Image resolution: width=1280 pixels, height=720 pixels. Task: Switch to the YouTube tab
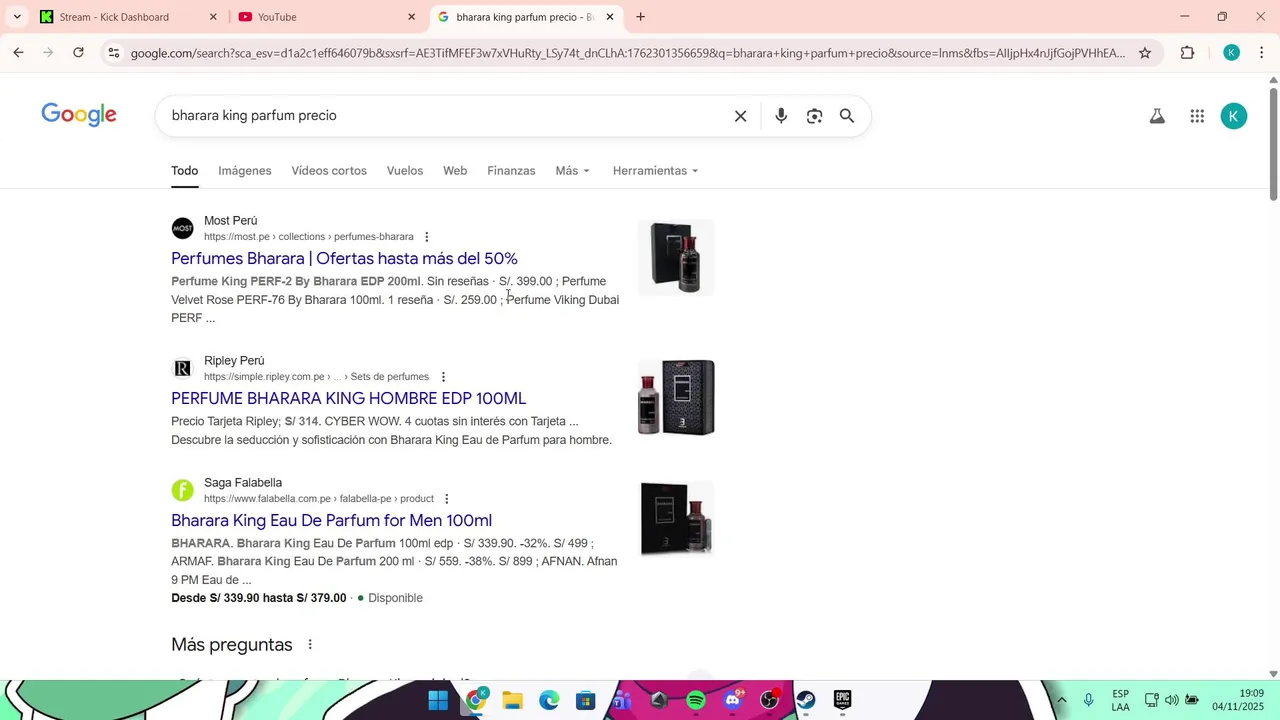tap(327, 17)
